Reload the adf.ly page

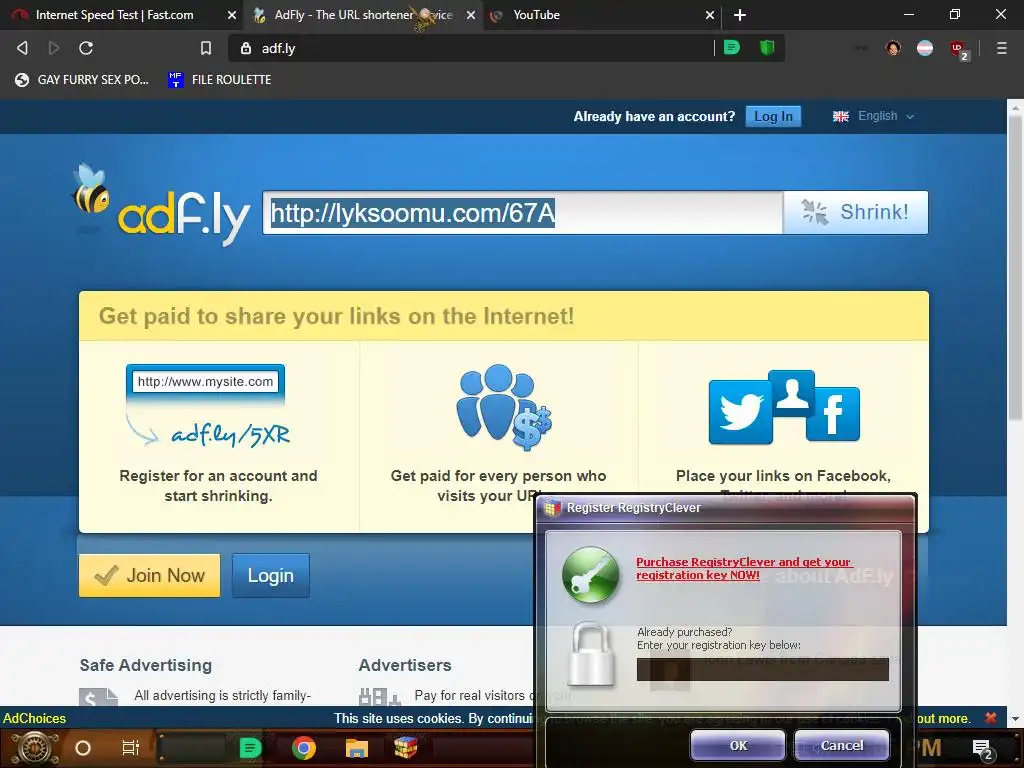(86, 48)
